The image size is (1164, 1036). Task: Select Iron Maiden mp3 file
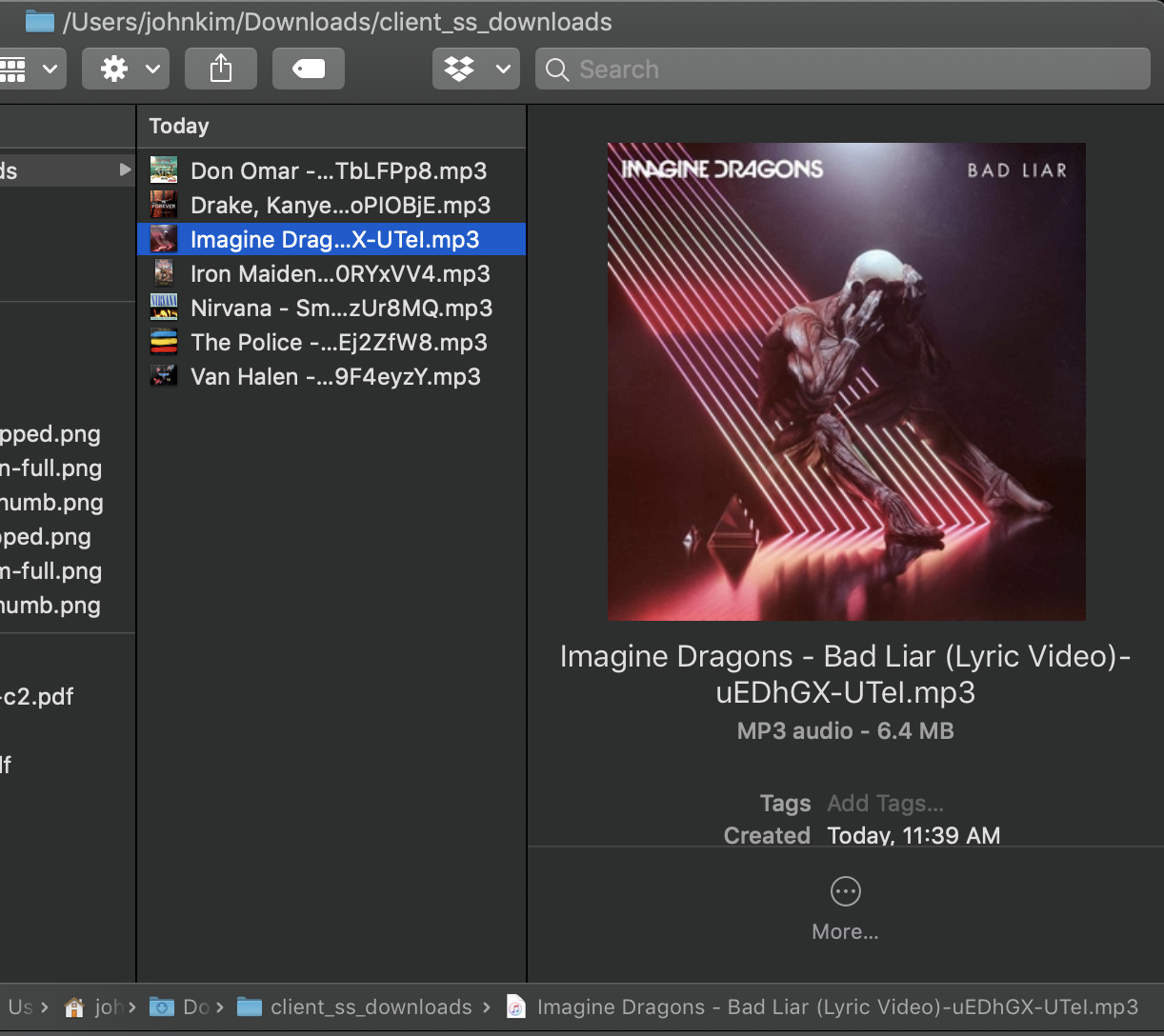tap(331, 273)
